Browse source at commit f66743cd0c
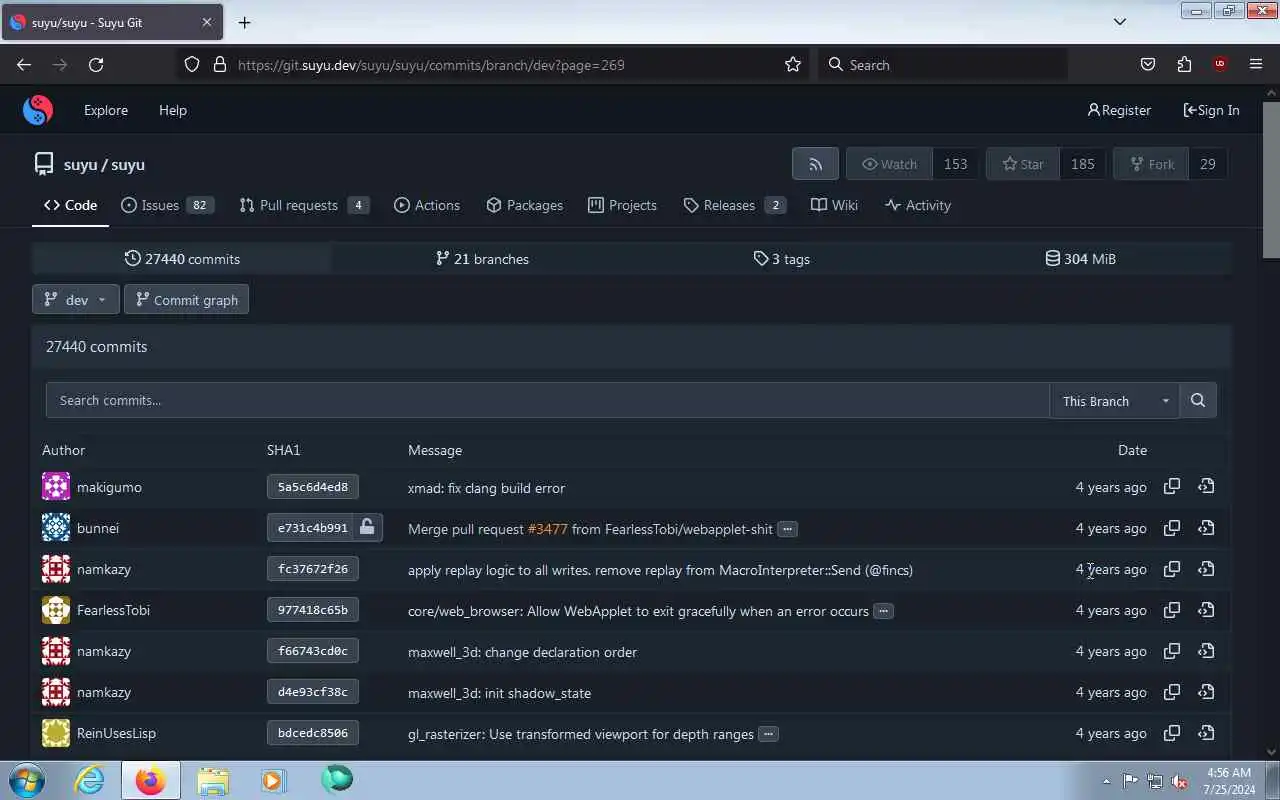Image resolution: width=1280 pixels, height=800 pixels. tap(1206, 651)
